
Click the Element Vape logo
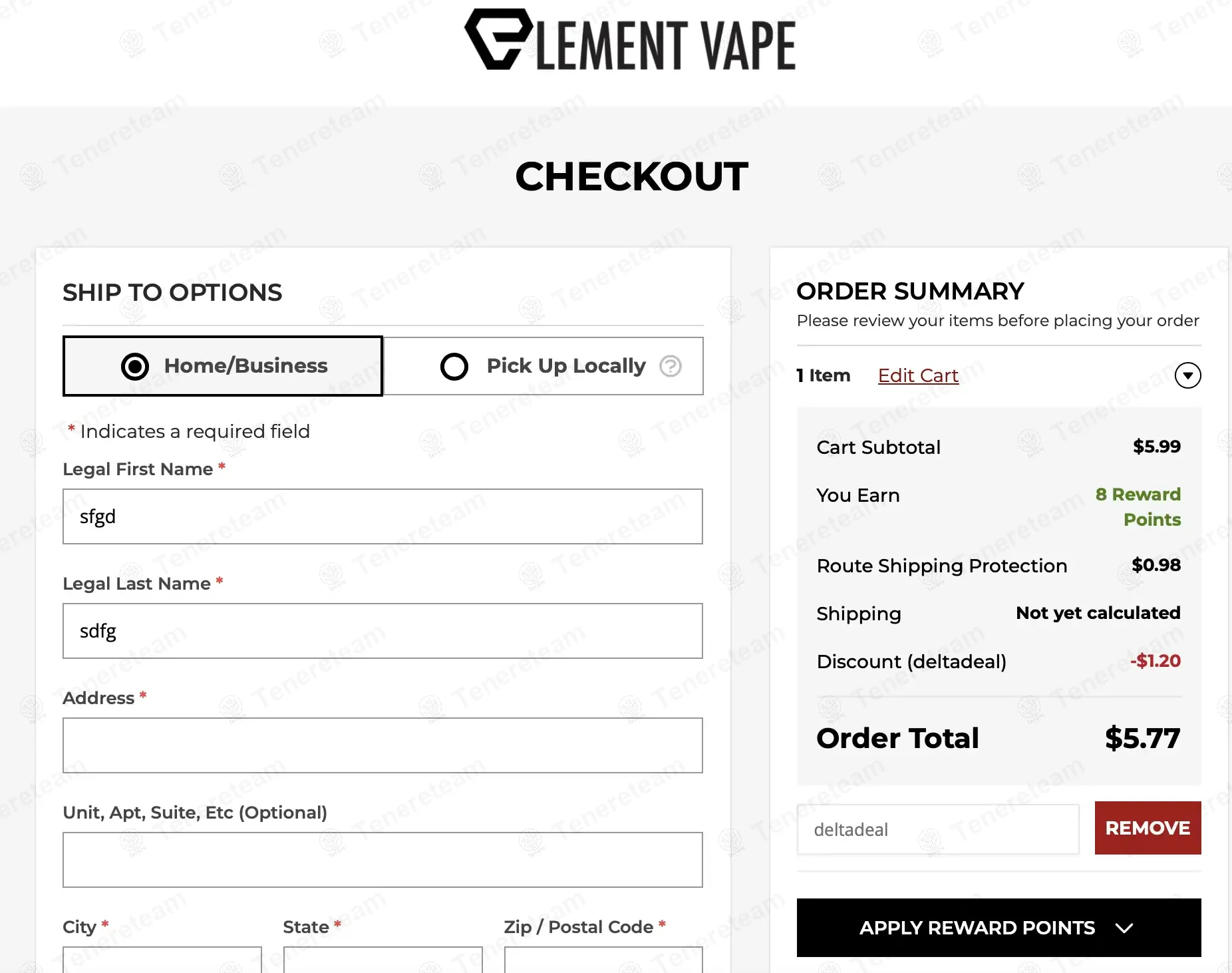[x=630, y=40]
